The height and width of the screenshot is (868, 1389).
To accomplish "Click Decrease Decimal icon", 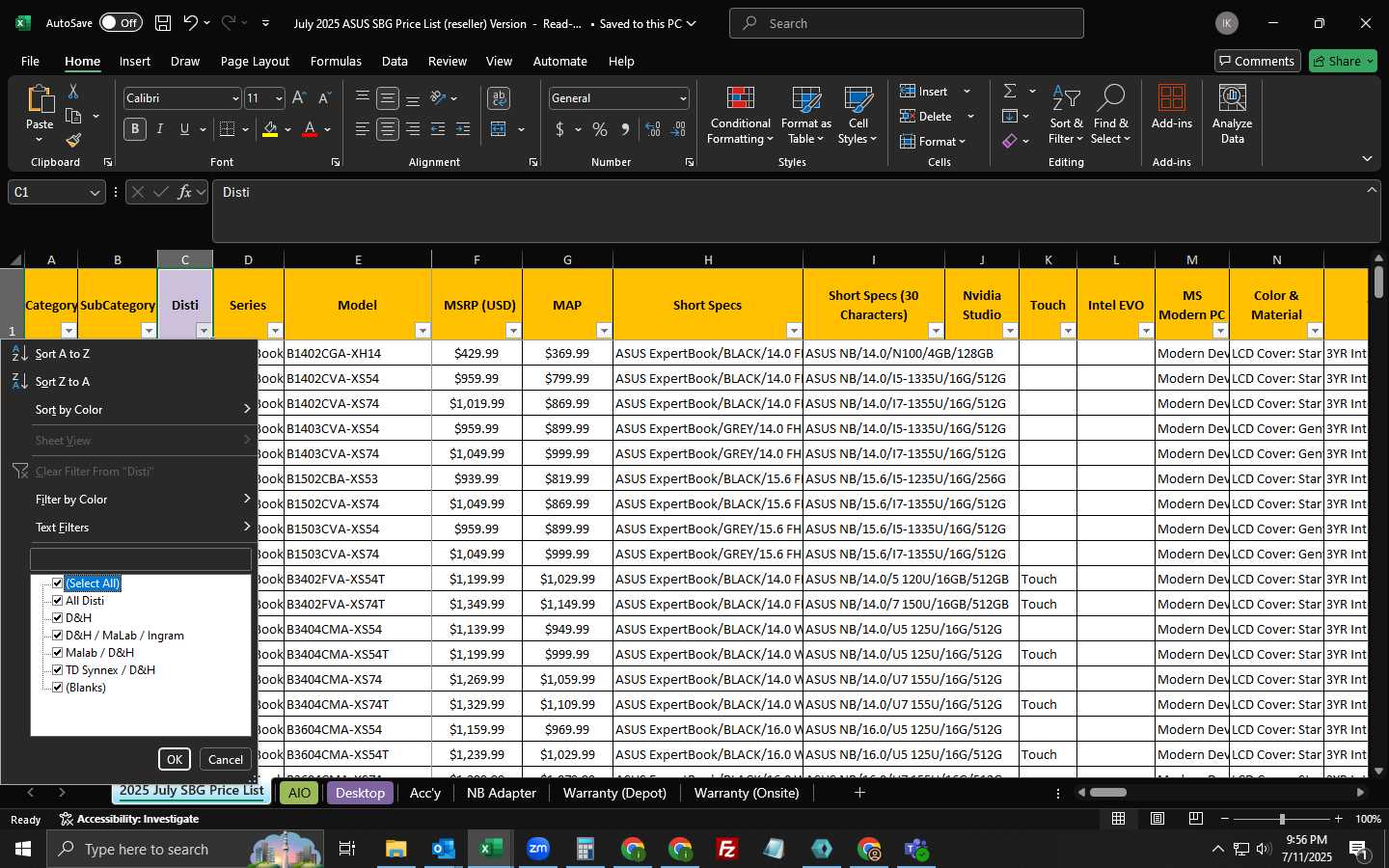I will (x=678, y=129).
